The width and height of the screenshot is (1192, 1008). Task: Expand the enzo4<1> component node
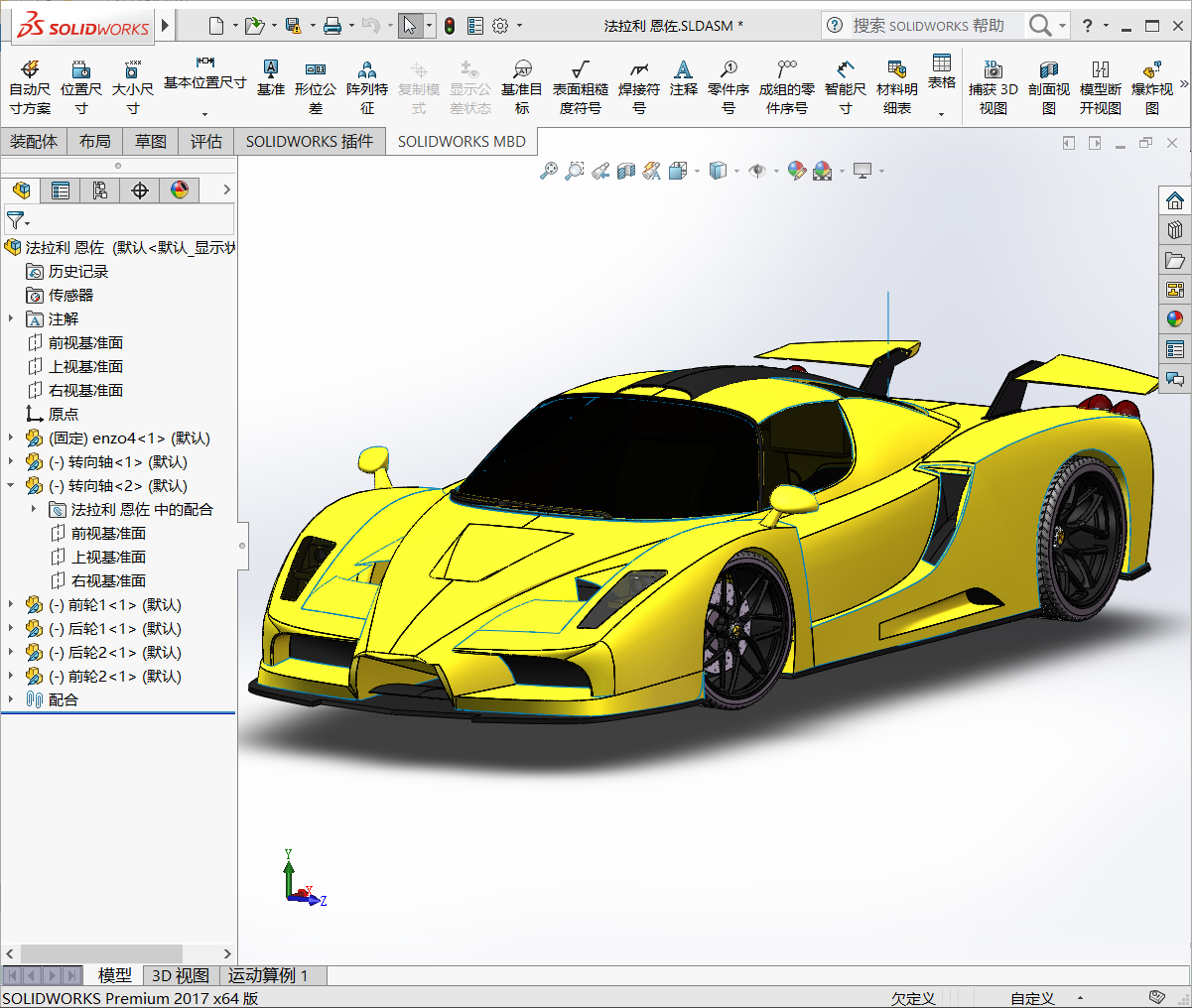point(11,438)
